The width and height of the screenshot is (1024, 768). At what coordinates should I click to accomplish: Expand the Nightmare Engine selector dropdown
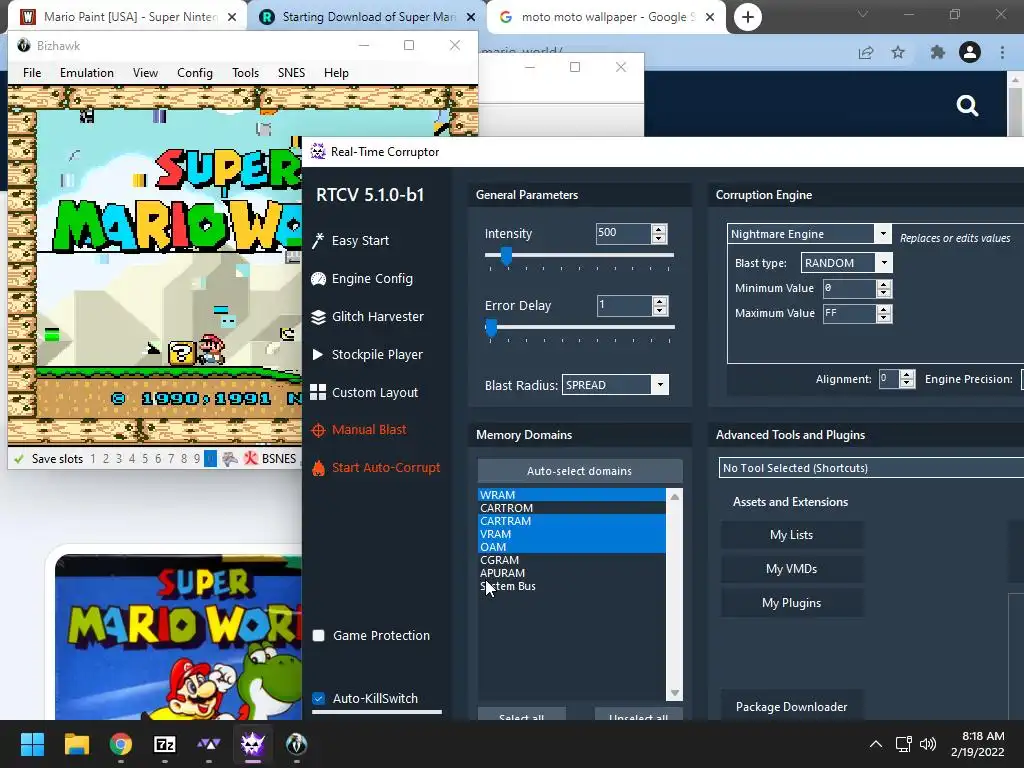coord(883,234)
